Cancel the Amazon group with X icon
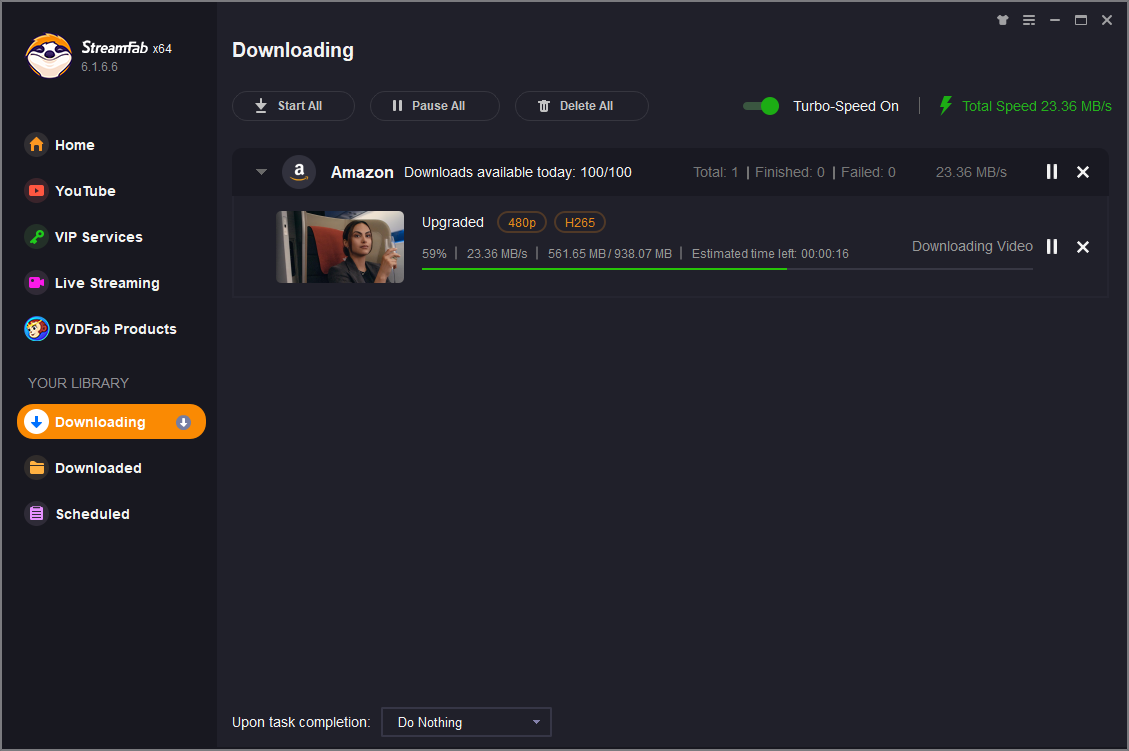The image size is (1129, 751). pos(1082,172)
